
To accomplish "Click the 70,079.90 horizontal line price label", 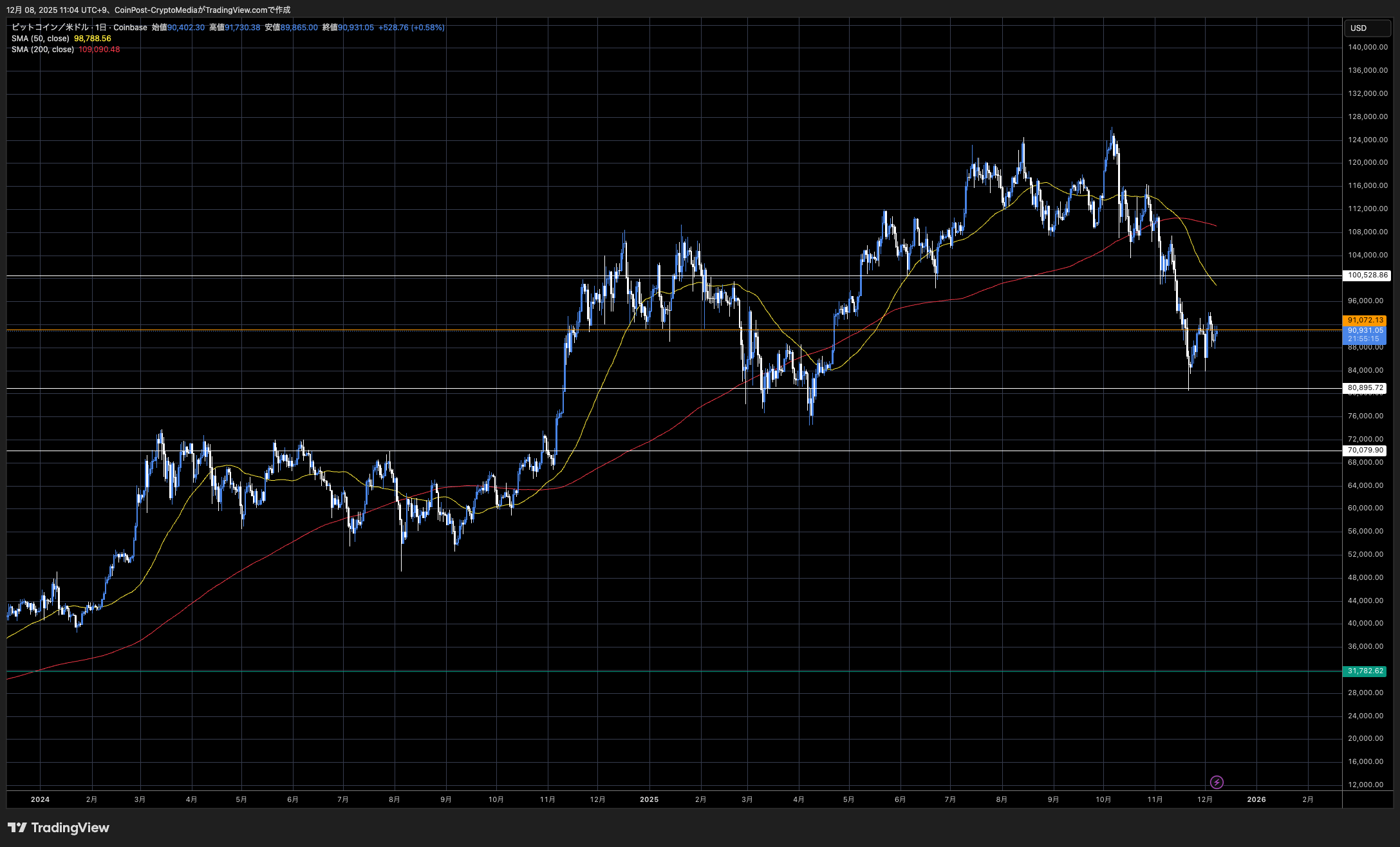I will tap(1365, 451).
